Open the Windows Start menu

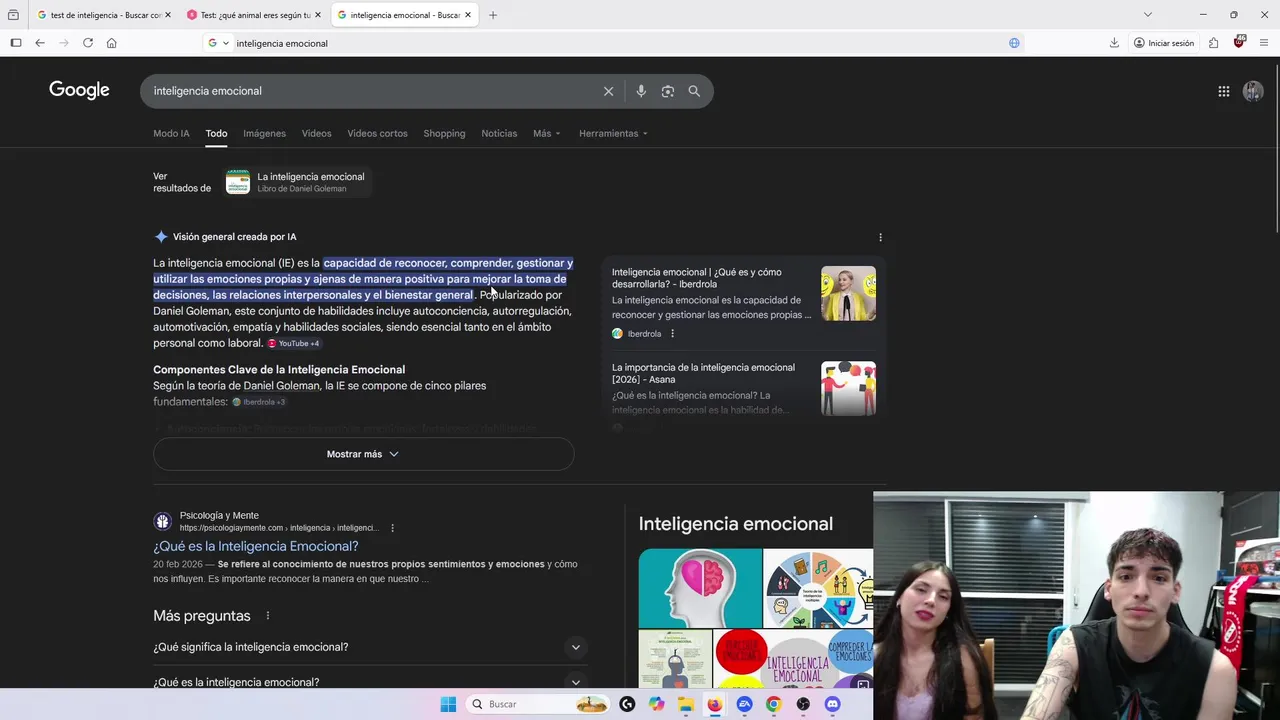coord(448,704)
